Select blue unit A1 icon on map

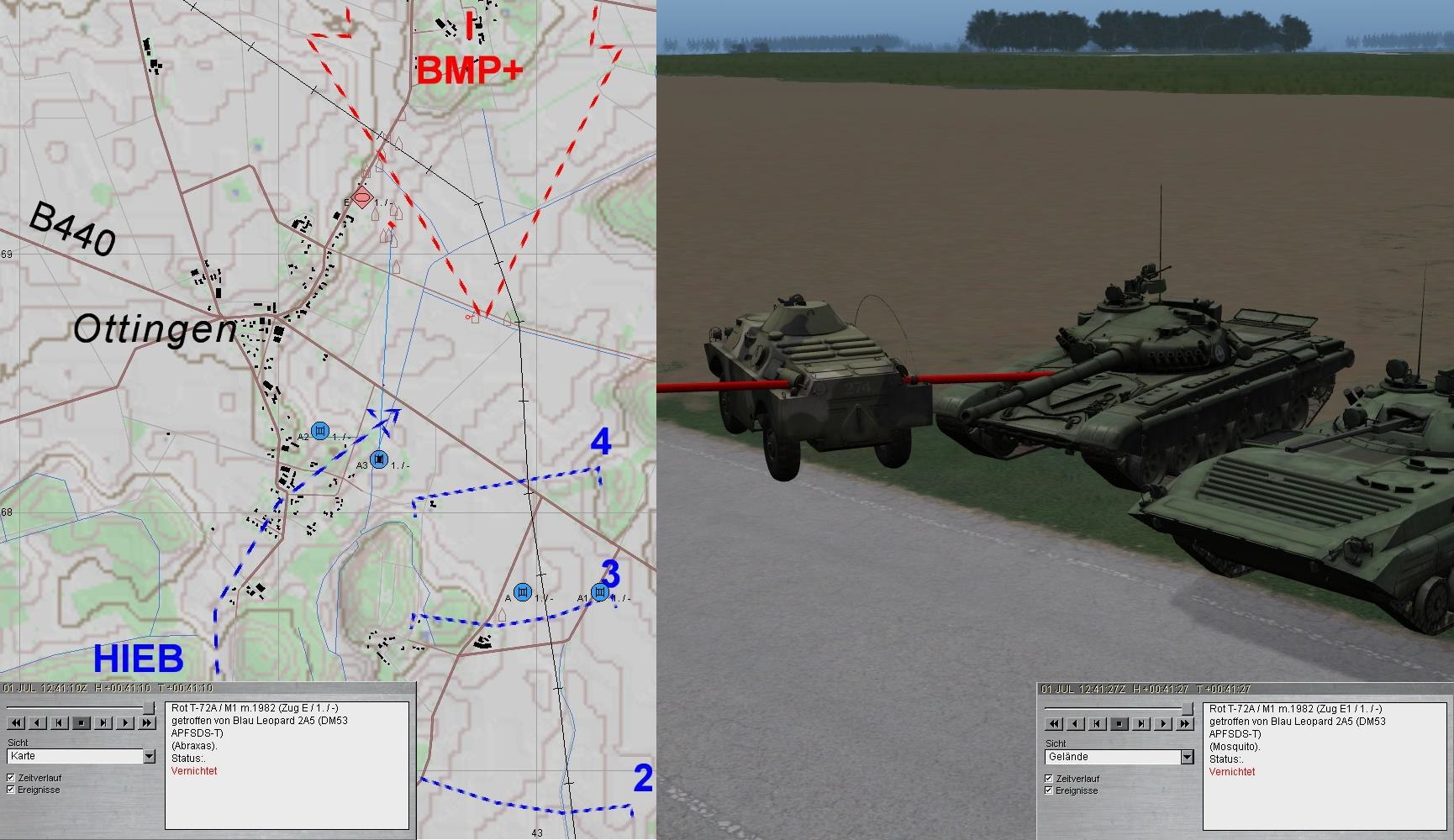pos(600,593)
